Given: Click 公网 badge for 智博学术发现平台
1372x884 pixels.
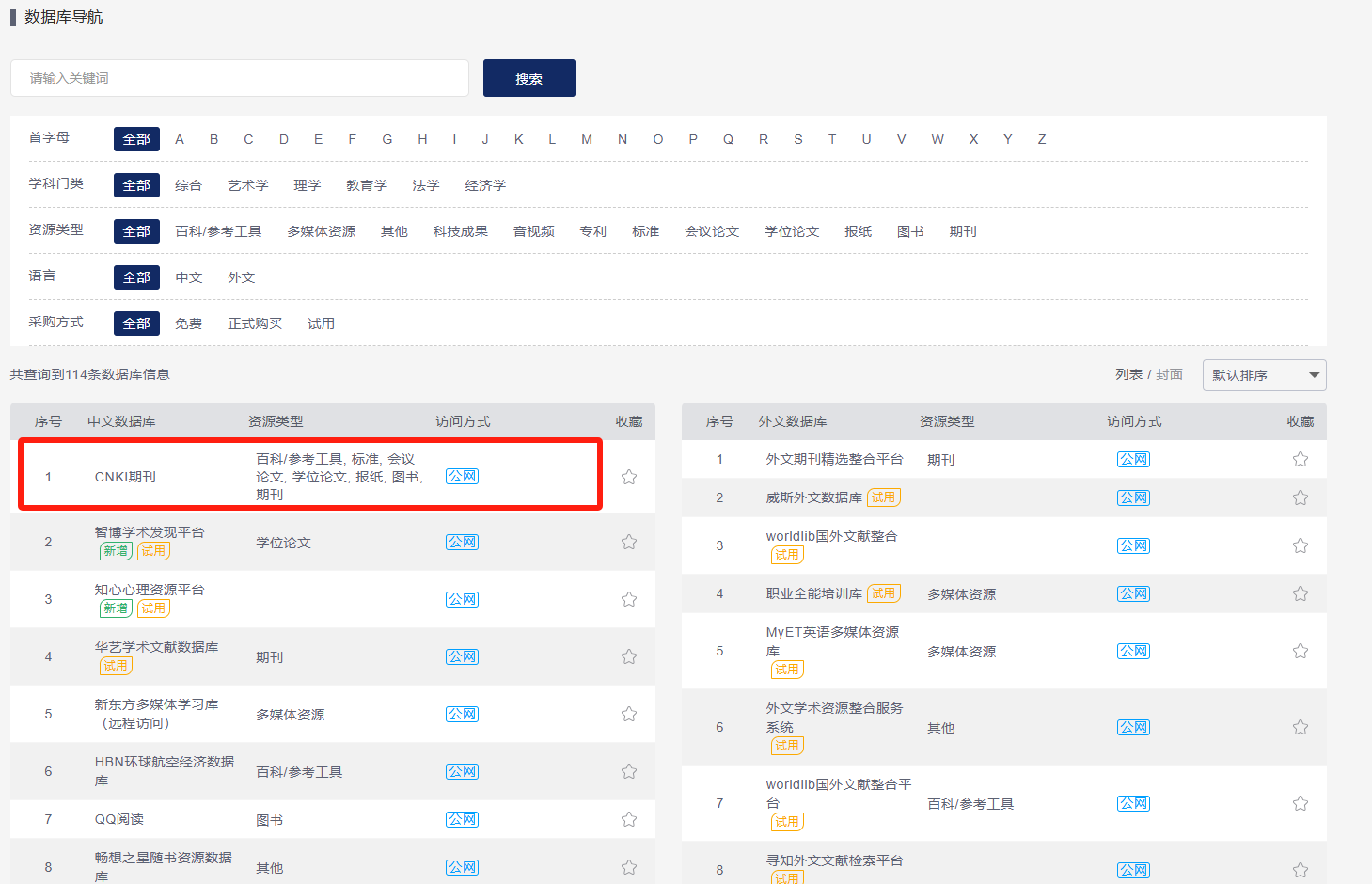Looking at the screenshot, I should [x=462, y=542].
